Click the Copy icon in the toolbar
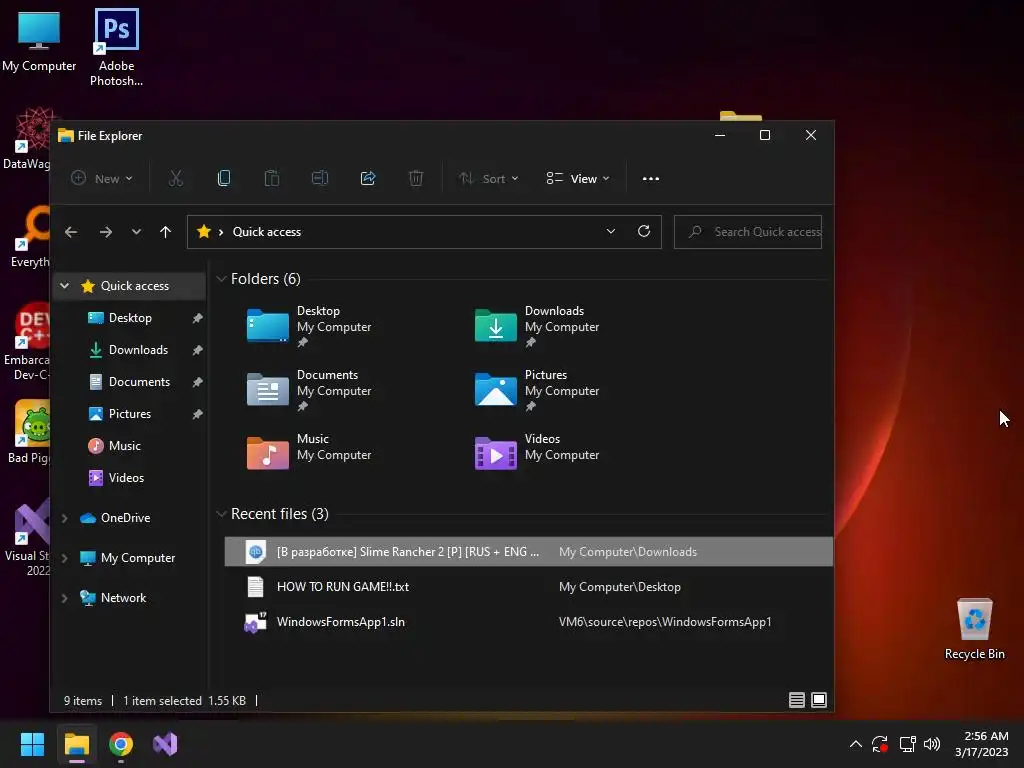The image size is (1024, 768). coord(224,178)
